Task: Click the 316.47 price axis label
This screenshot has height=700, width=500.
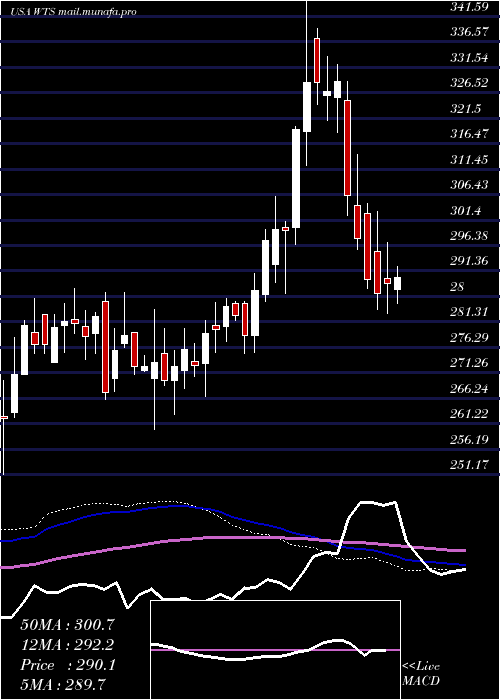Action: coord(467,133)
